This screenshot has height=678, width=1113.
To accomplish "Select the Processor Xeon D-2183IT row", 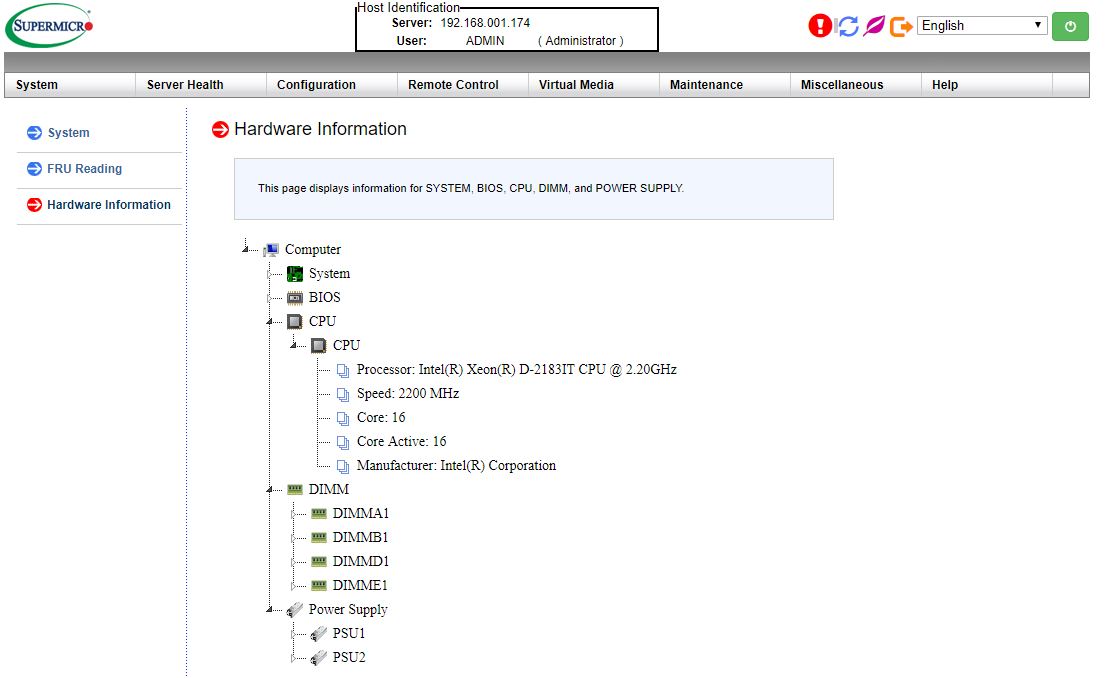I will 516,369.
